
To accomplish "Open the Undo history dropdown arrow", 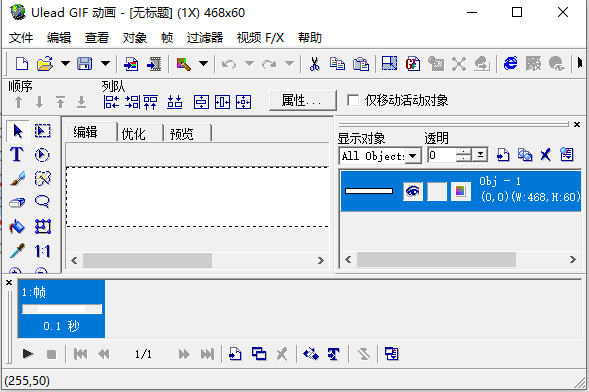I will click(249, 63).
